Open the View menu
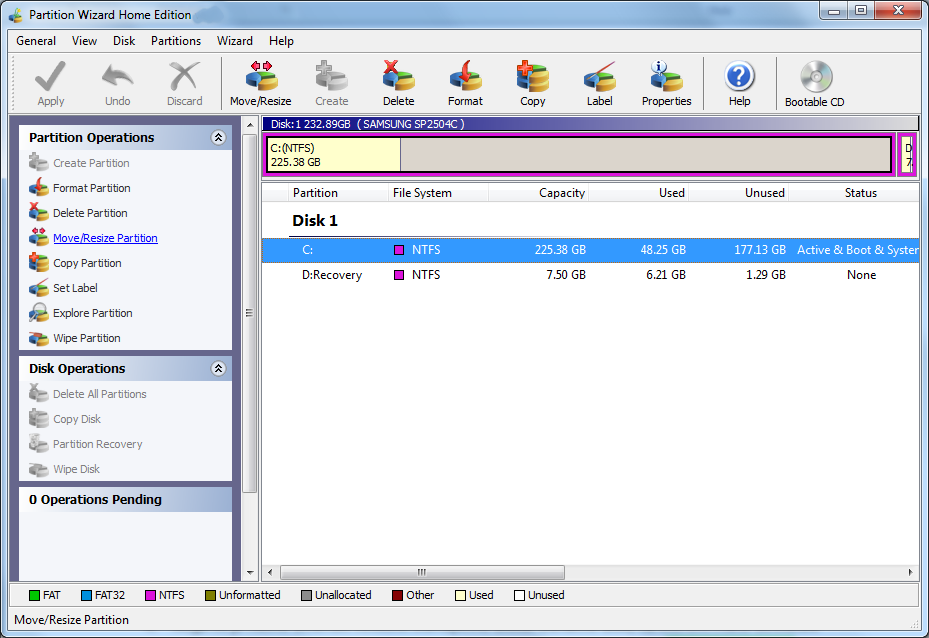 click(84, 41)
